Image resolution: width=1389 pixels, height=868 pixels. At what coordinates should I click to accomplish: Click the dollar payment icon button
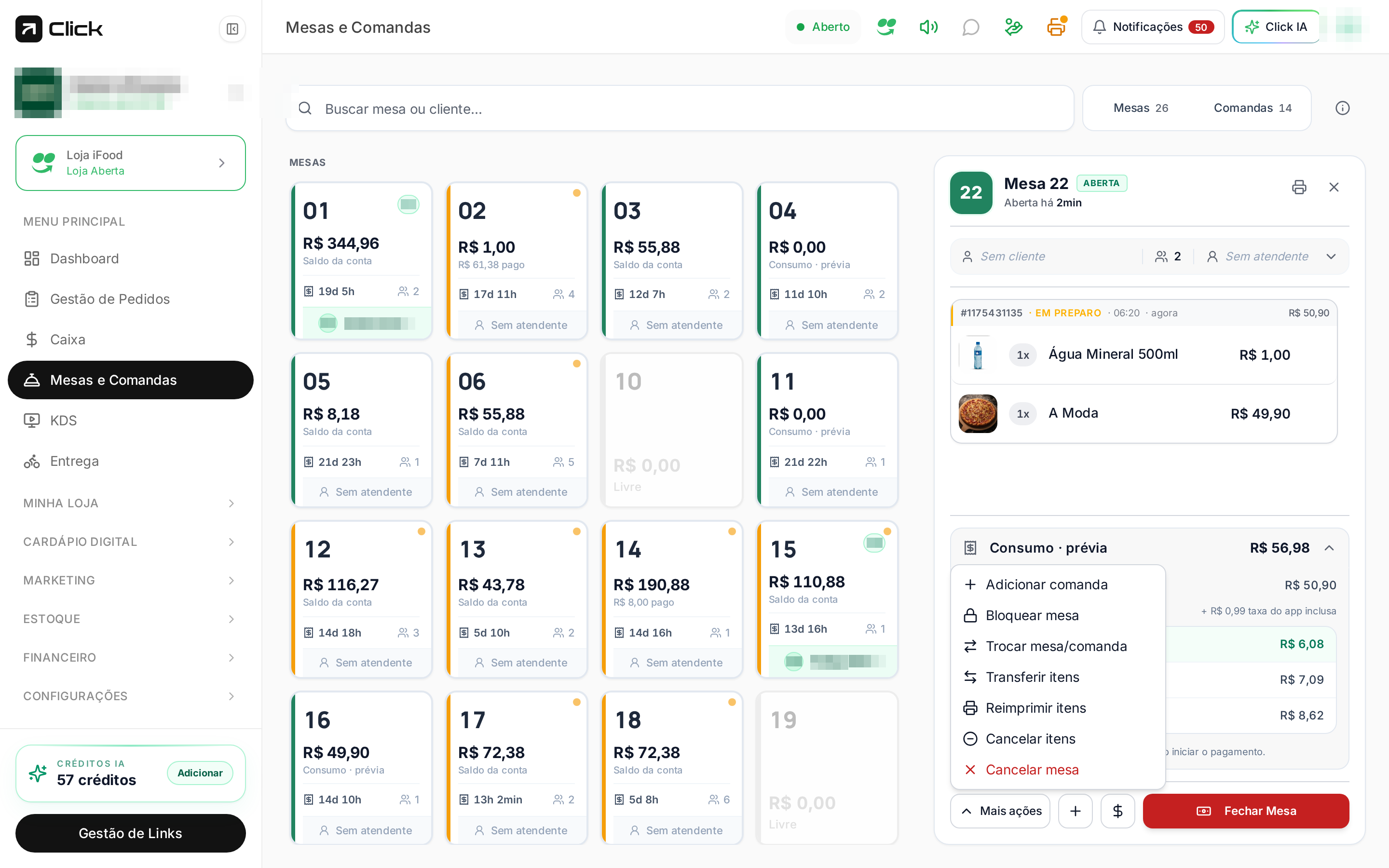(1117, 811)
